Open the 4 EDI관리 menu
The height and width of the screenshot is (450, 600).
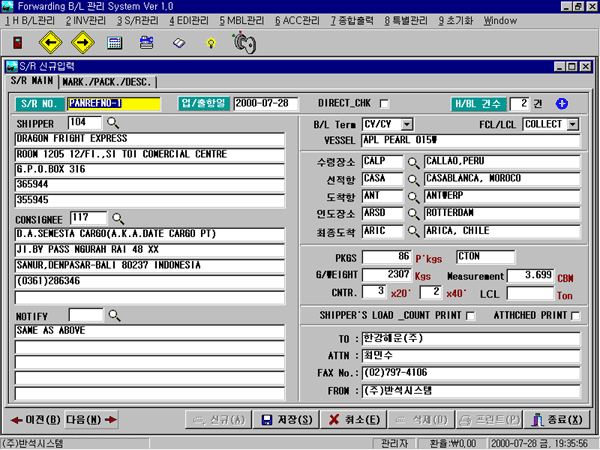[x=189, y=21]
